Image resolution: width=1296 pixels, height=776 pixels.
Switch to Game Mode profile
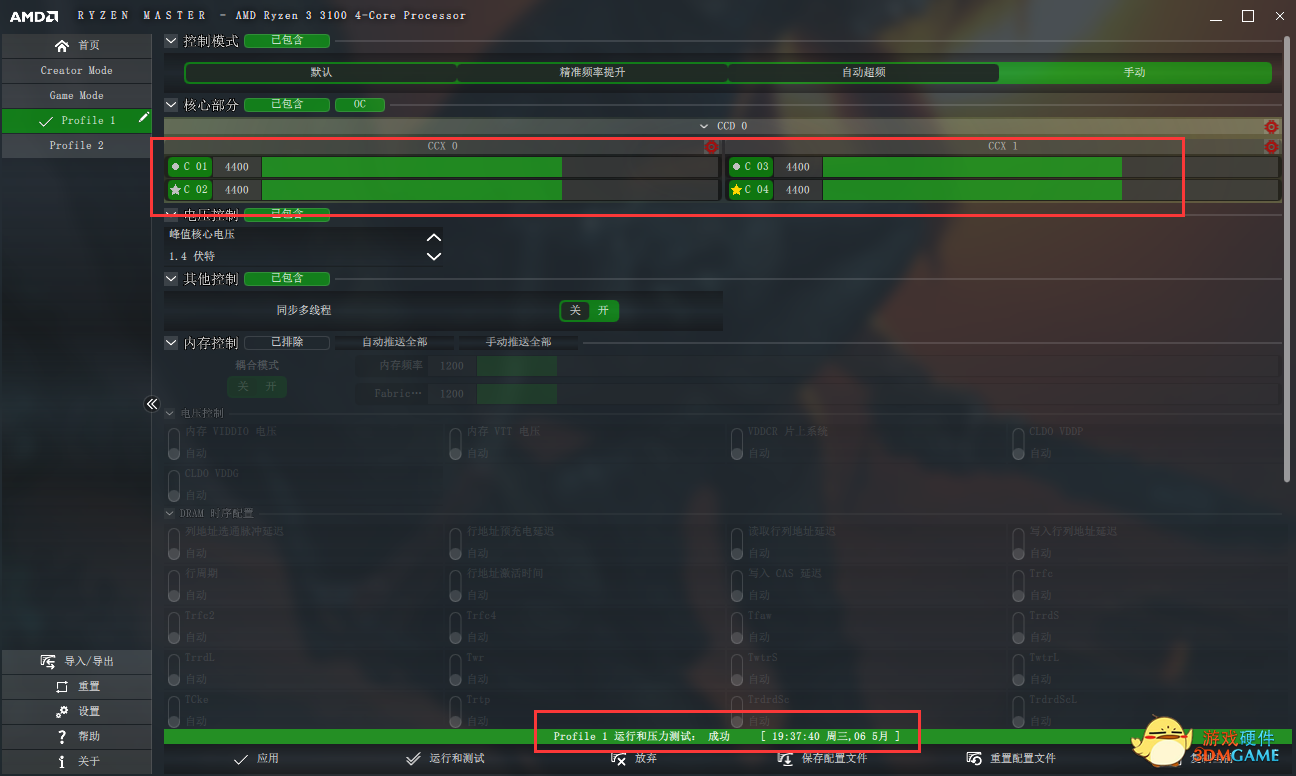76,96
